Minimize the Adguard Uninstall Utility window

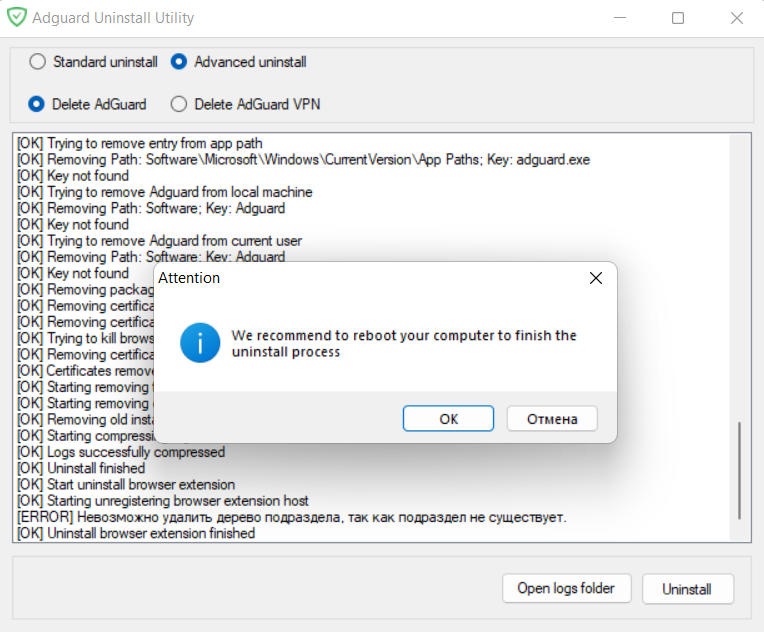click(x=620, y=18)
